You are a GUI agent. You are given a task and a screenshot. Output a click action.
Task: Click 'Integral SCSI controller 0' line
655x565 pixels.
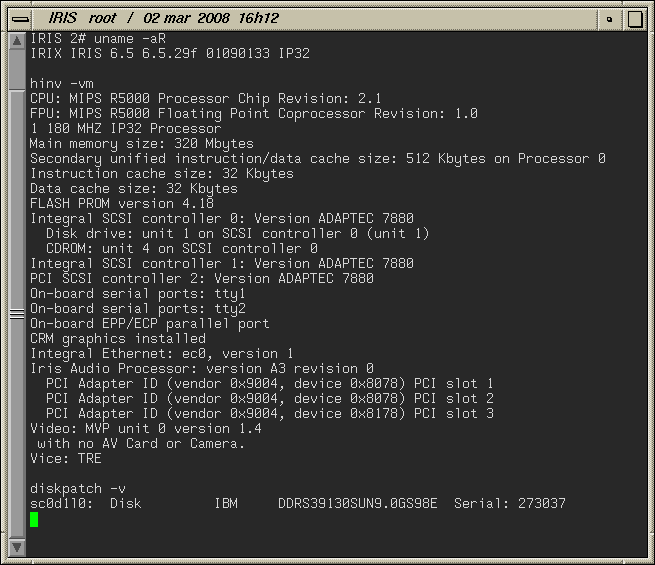[x=222, y=219]
